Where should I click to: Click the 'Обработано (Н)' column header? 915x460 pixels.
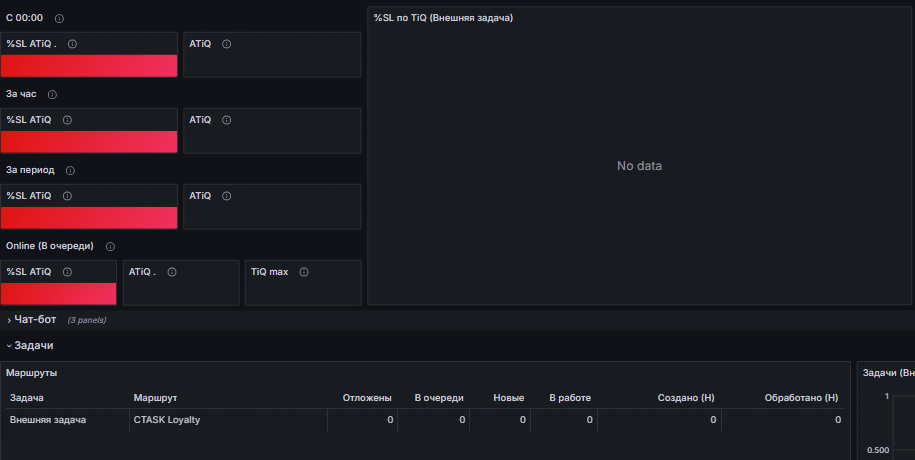click(801, 398)
